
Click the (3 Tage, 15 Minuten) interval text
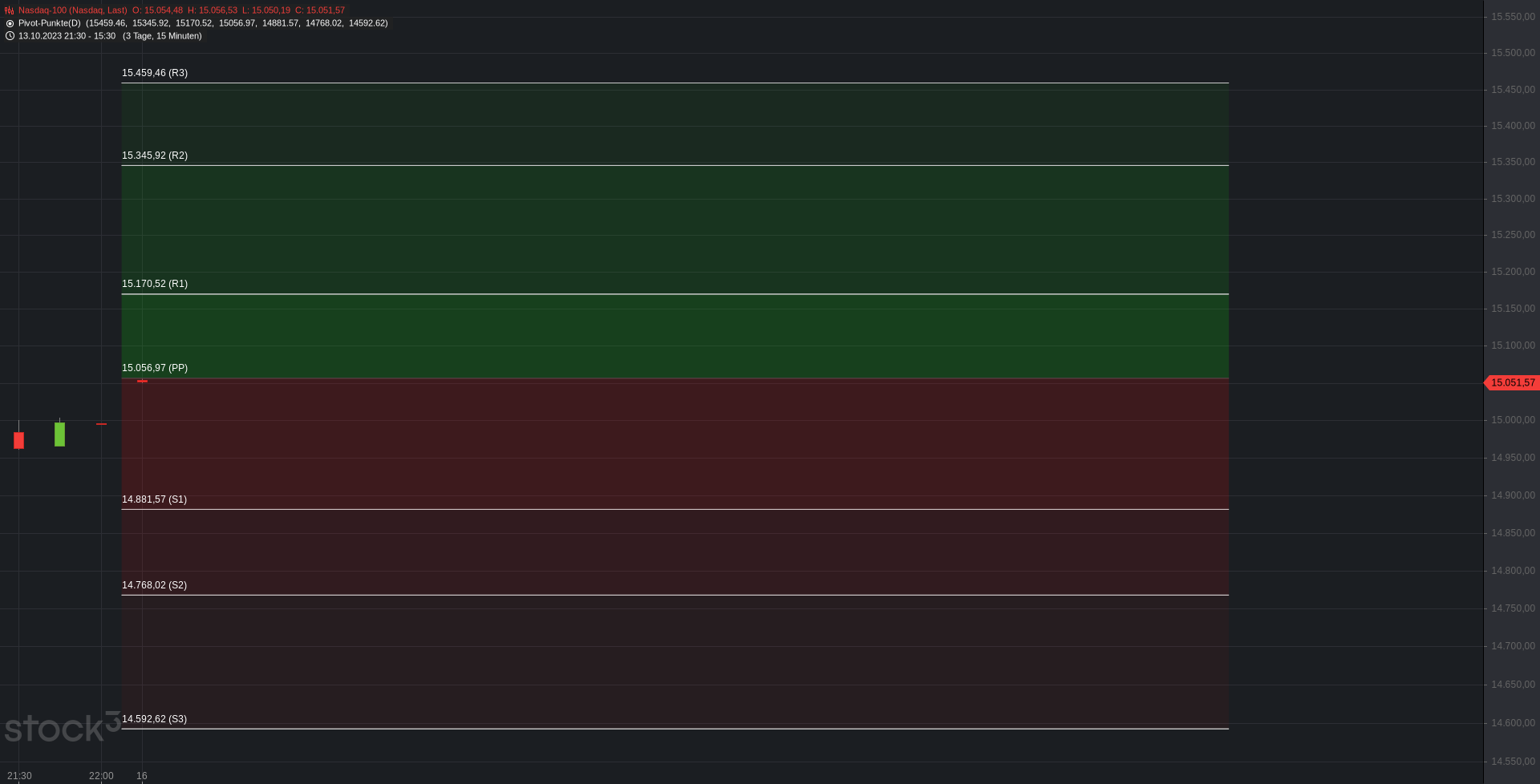[162, 36]
